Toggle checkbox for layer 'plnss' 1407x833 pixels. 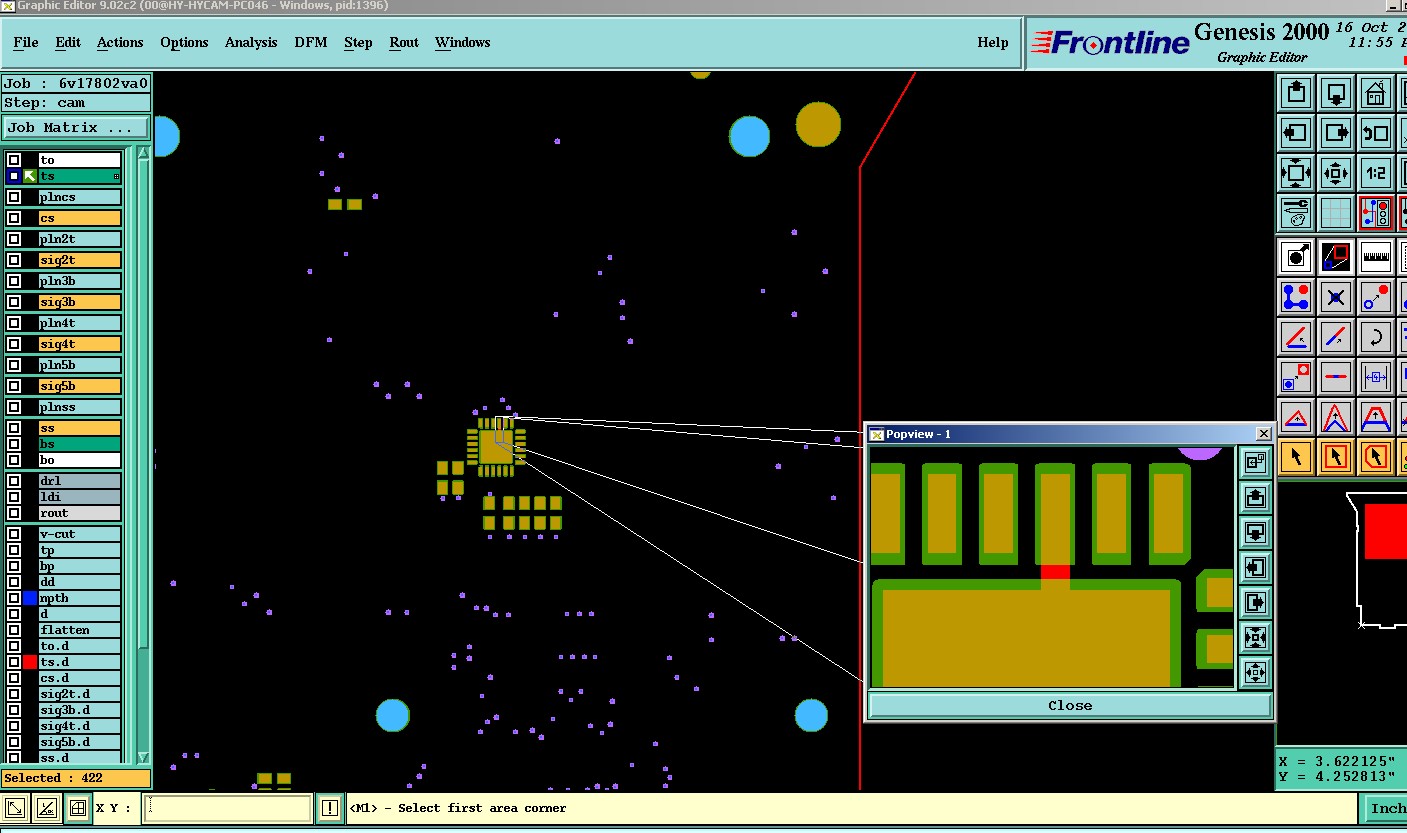click(x=14, y=407)
